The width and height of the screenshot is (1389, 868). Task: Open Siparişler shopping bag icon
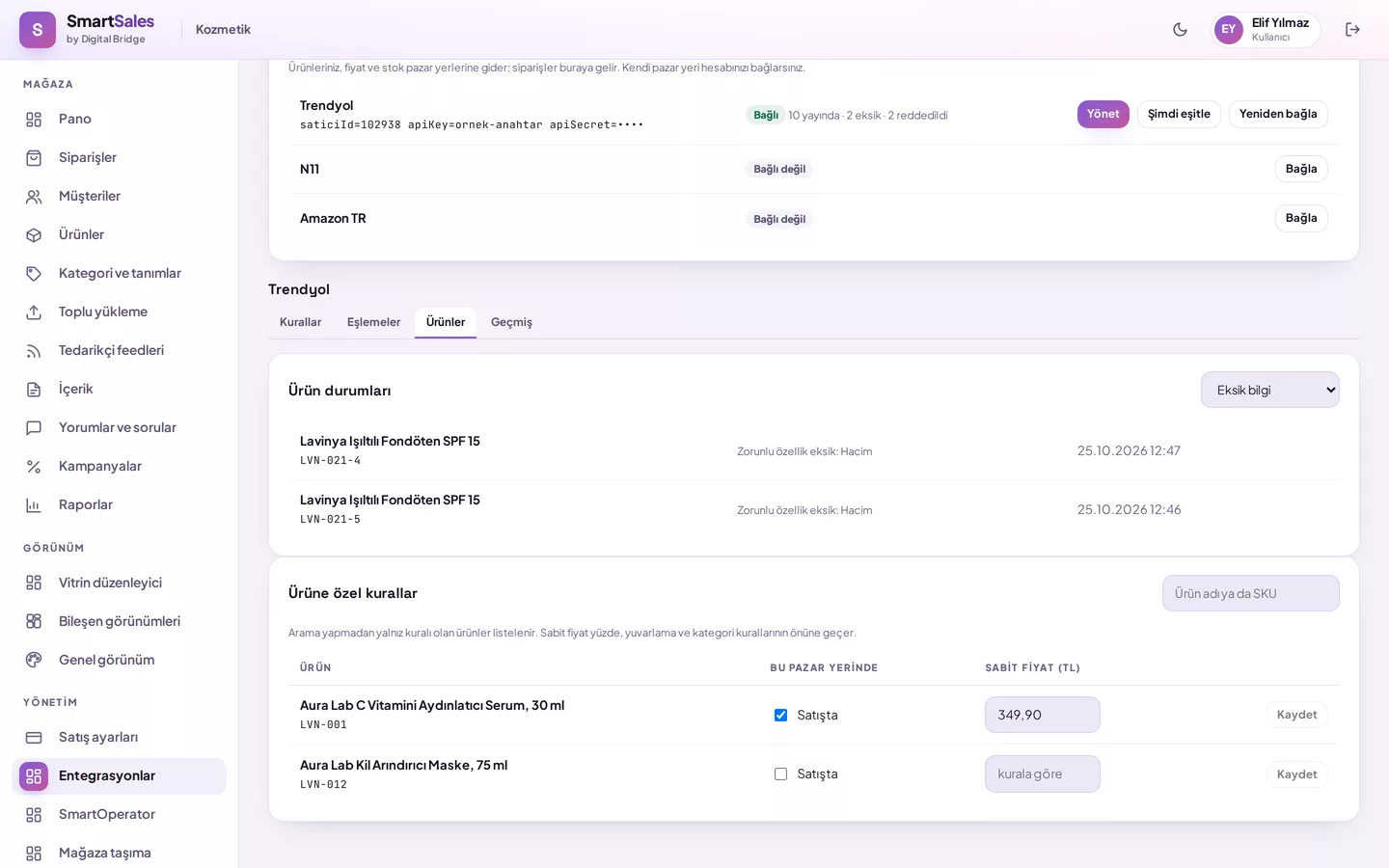(x=34, y=158)
